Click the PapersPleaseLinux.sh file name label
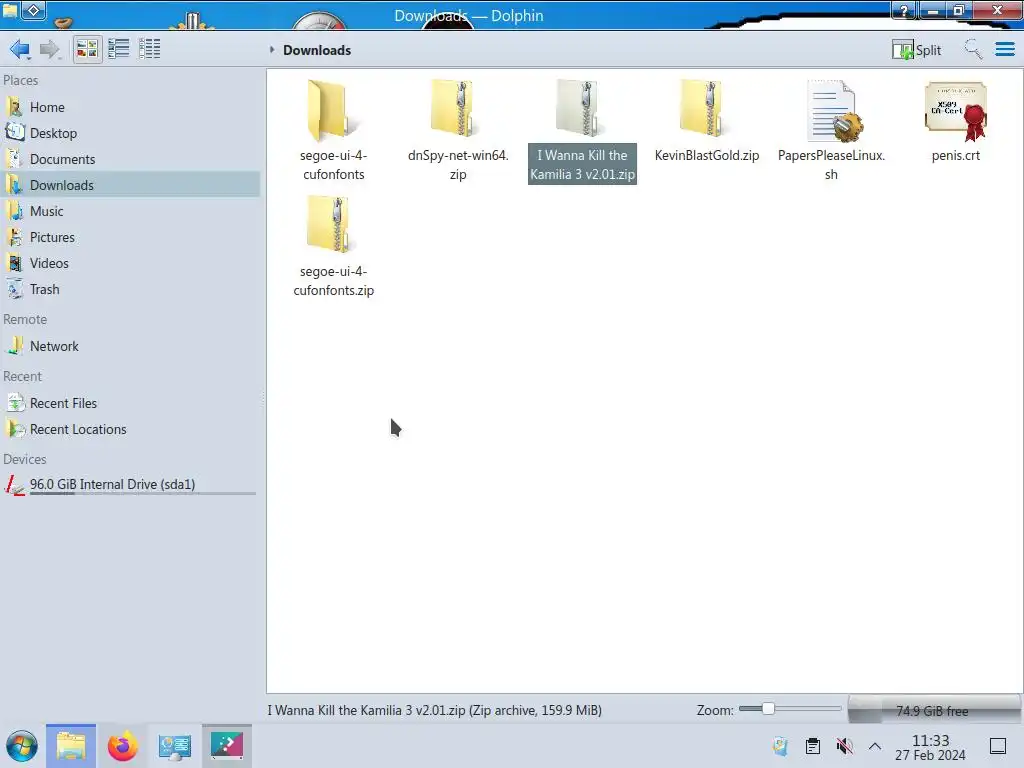This screenshot has width=1024, height=768. (831, 165)
